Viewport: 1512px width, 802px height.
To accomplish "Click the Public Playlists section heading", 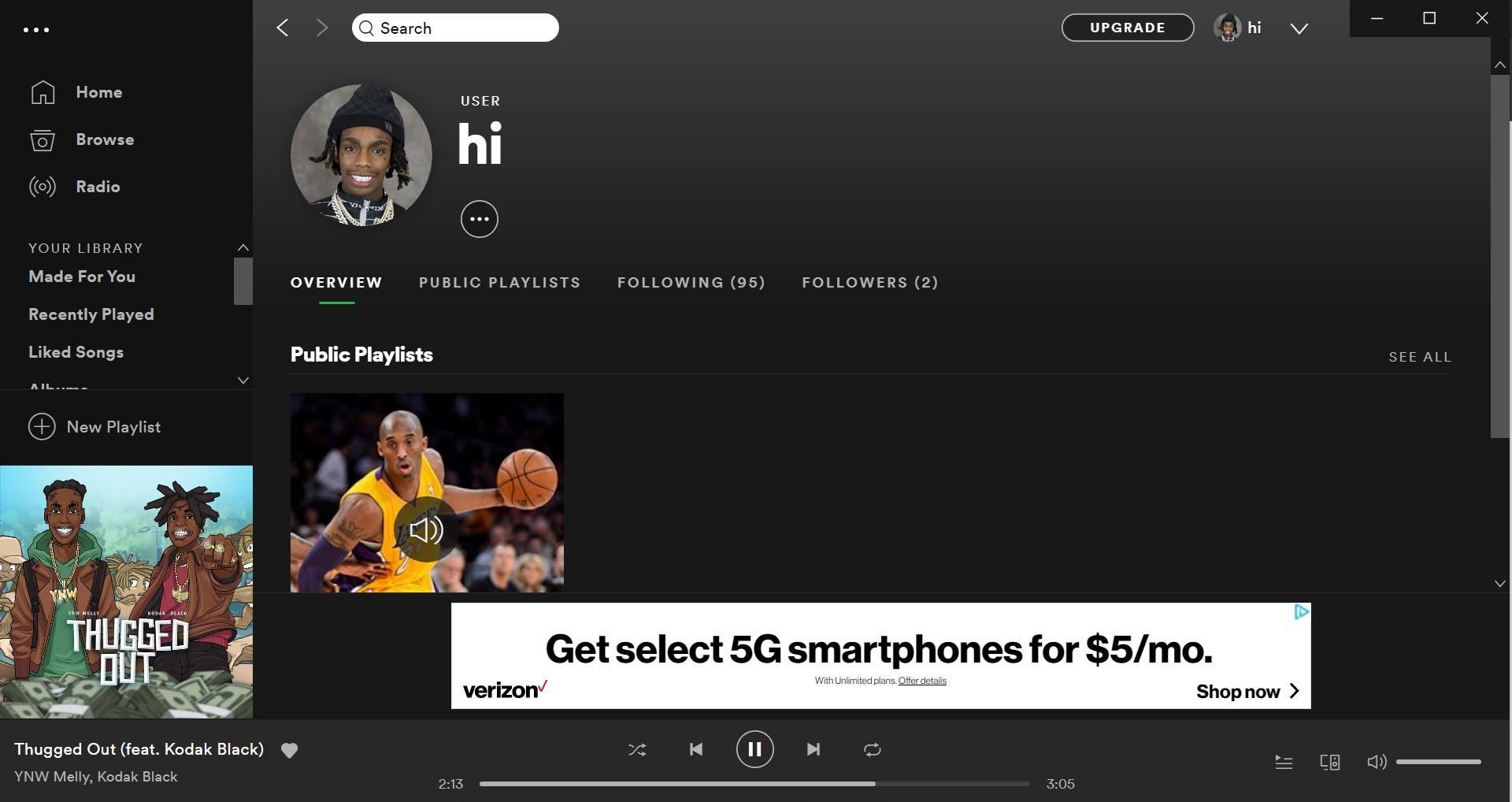I will pyautogui.click(x=361, y=355).
